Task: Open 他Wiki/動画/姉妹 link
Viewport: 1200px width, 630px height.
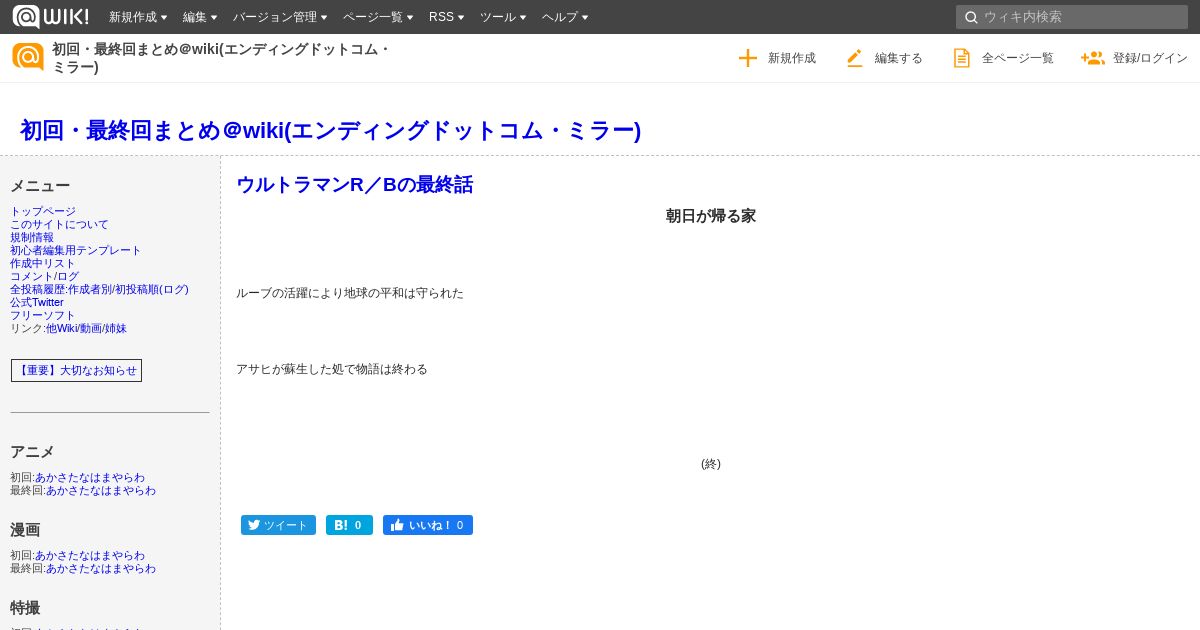Action: (x=86, y=328)
